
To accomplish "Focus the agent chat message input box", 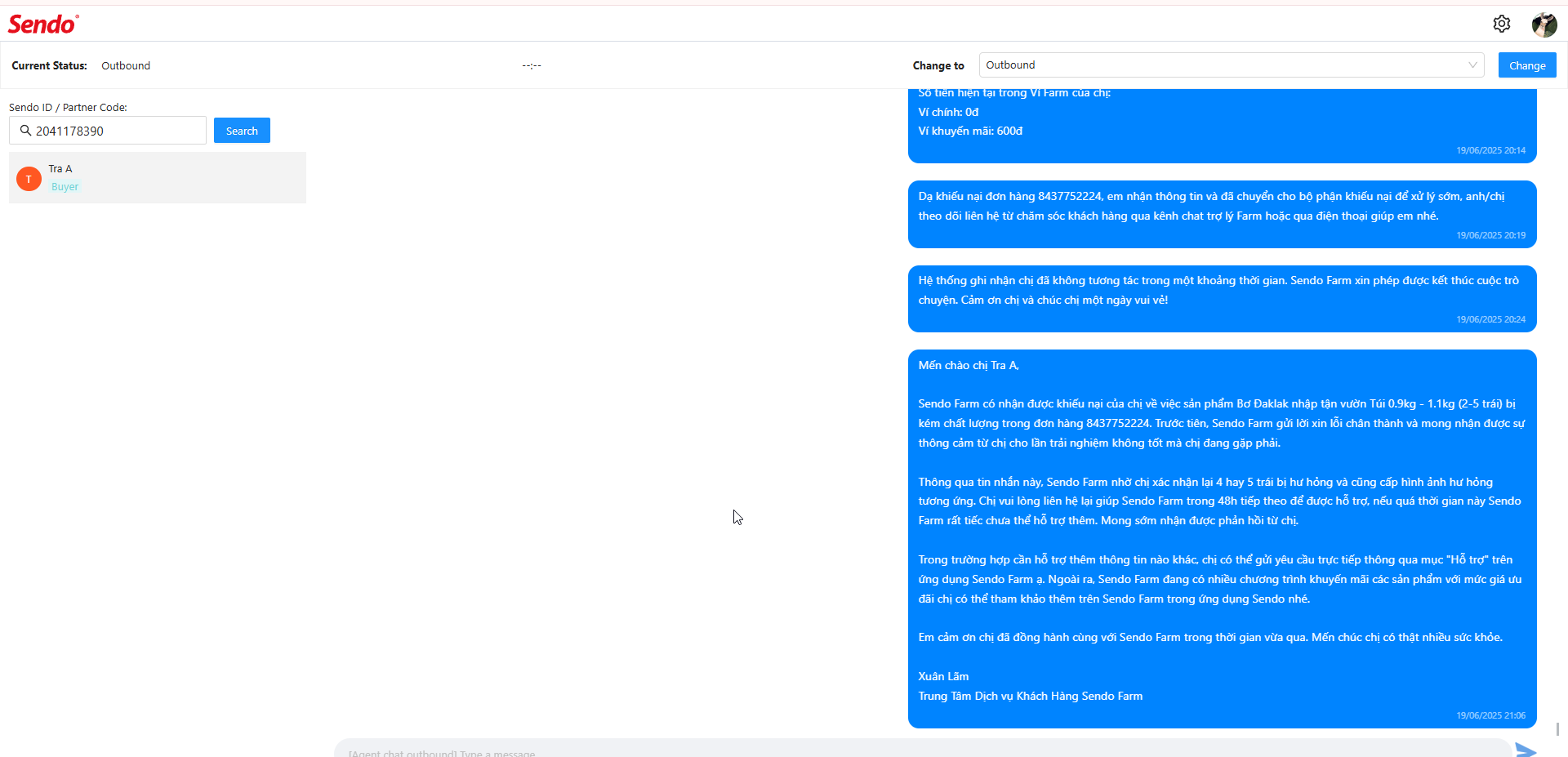I will point(923,749).
